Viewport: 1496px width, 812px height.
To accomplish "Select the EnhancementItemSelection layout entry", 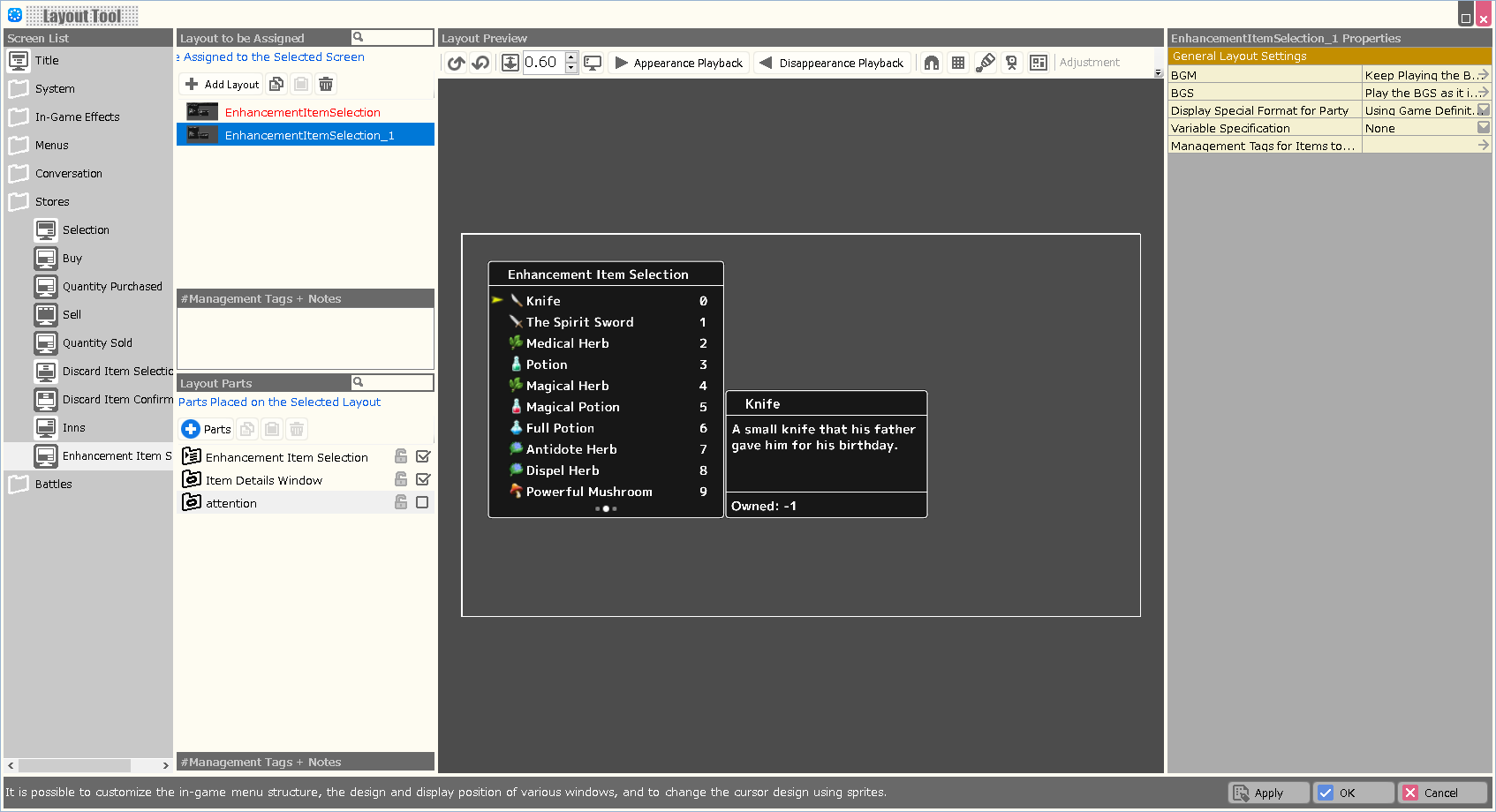I will [302, 112].
